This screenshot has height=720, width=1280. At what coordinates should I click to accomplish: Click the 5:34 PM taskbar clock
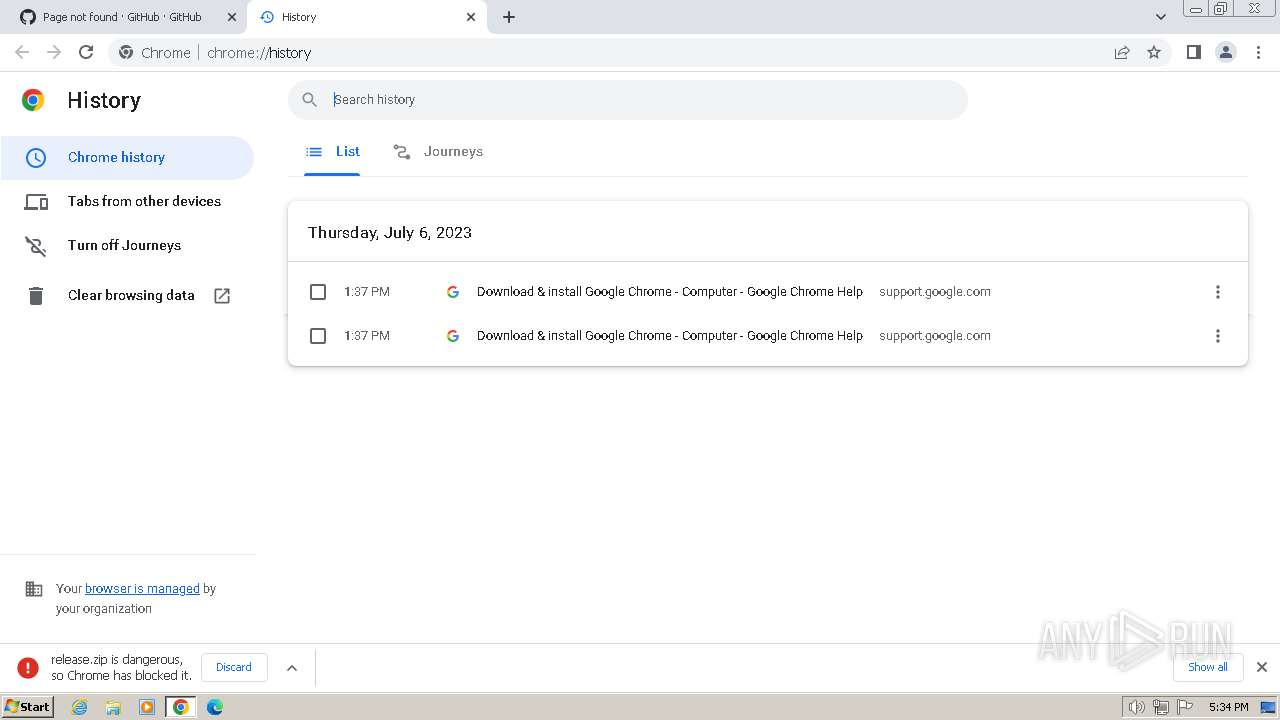(x=1228, y=707)
